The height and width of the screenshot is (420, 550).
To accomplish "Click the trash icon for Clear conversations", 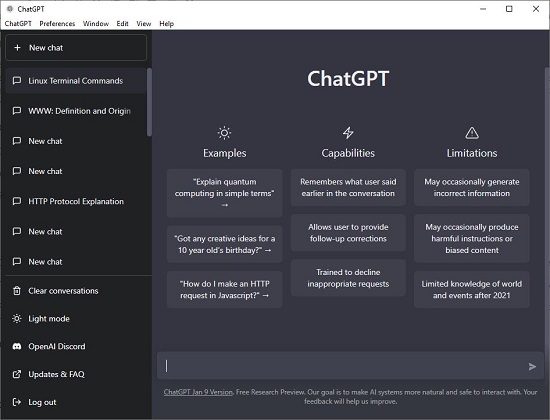I will 16,291.
